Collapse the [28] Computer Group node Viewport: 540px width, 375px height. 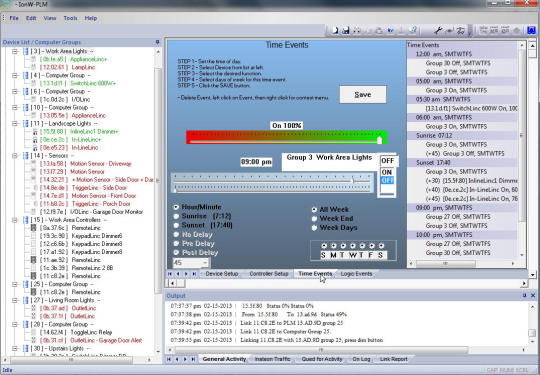15,324
